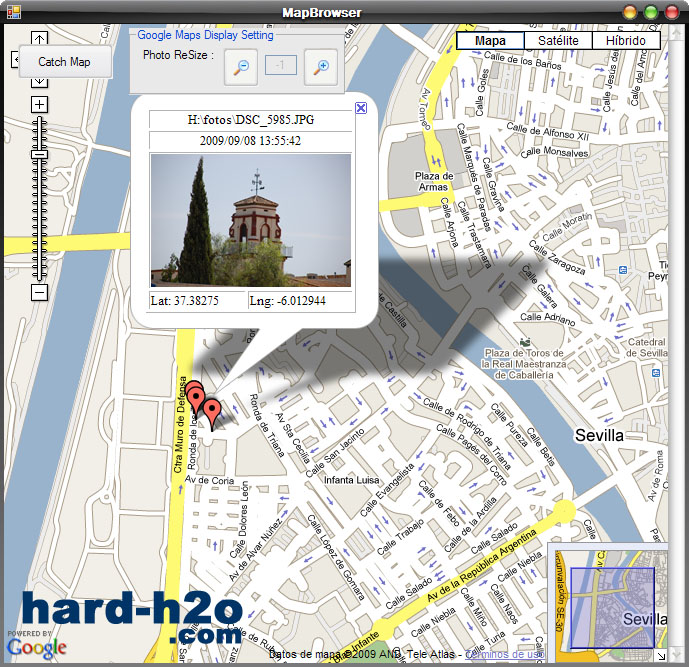Click the right-edge vertical scrollbar

pos(674,343)
